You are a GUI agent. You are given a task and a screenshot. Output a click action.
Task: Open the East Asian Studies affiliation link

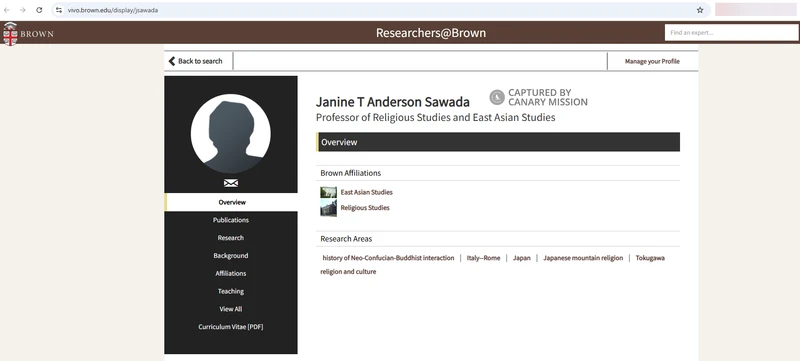[x=366, y=192]
